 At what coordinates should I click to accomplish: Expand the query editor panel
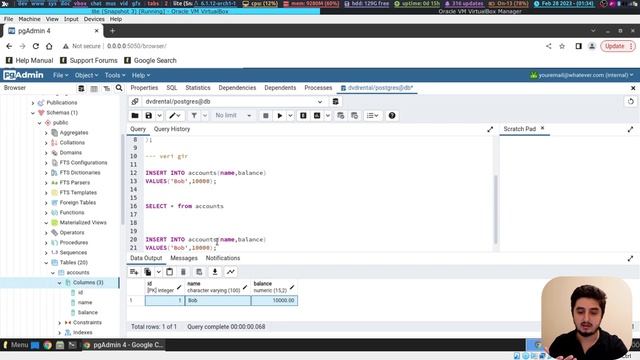tap(490, 129)
